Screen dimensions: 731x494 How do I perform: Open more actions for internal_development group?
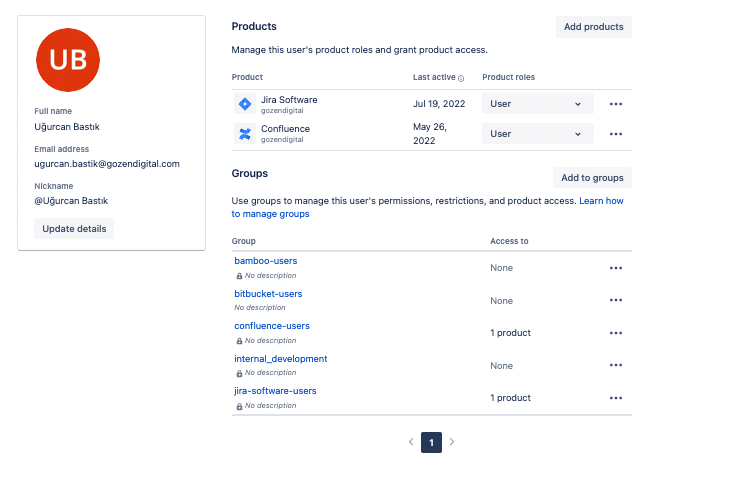coord(616,366)
